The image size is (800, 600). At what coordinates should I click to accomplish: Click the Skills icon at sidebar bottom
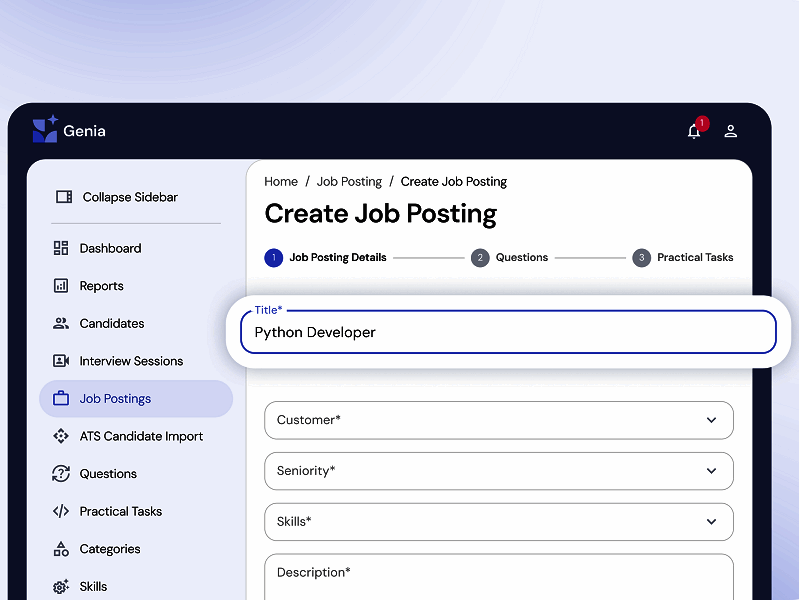click(61, 586)
